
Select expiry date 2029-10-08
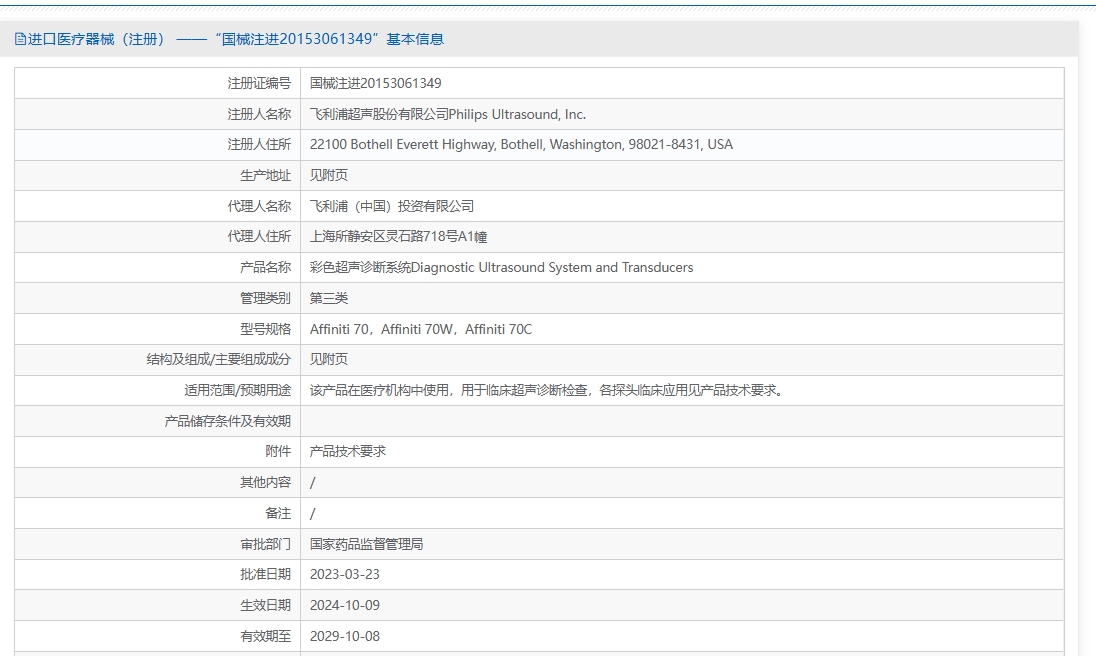click(345, 636)
